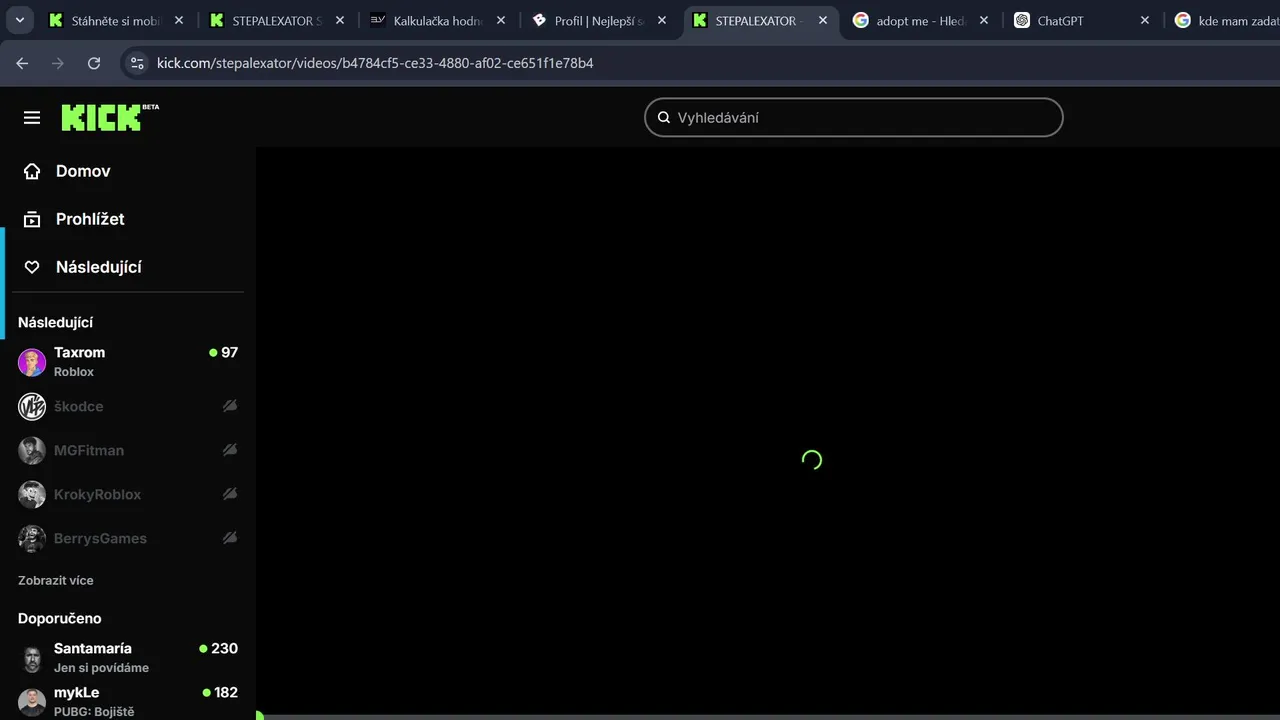Screen dimensions: 1280x720
Task: Switch to ChatGPT tab
Action: pyautogui.click(x=1082, y=20)
